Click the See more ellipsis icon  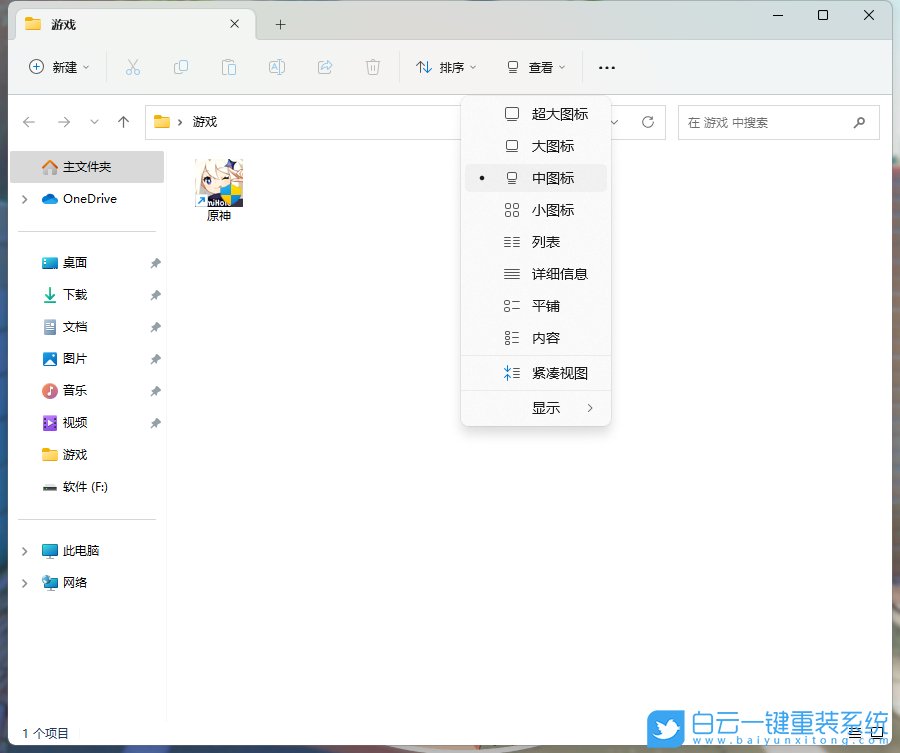click(606, 67)
